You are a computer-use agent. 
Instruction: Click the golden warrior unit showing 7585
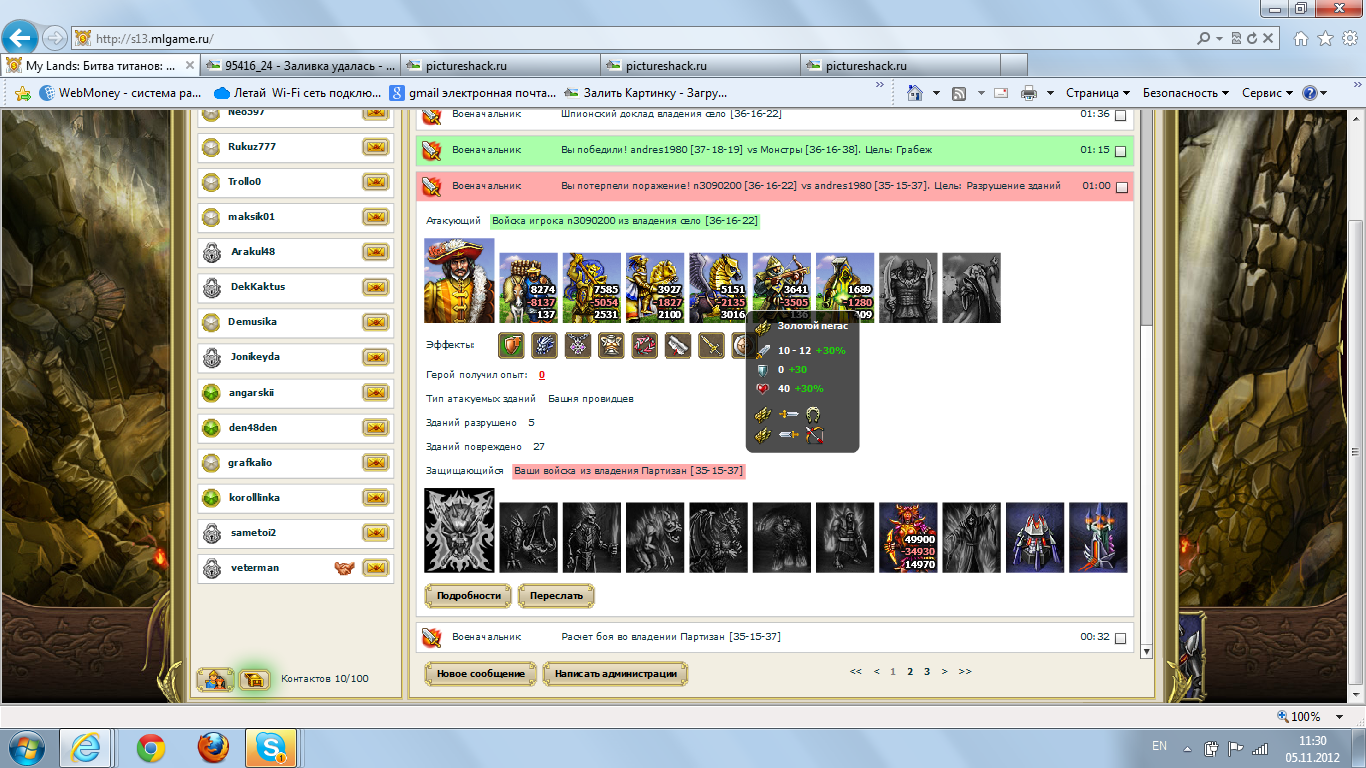[x=592, y=287]
